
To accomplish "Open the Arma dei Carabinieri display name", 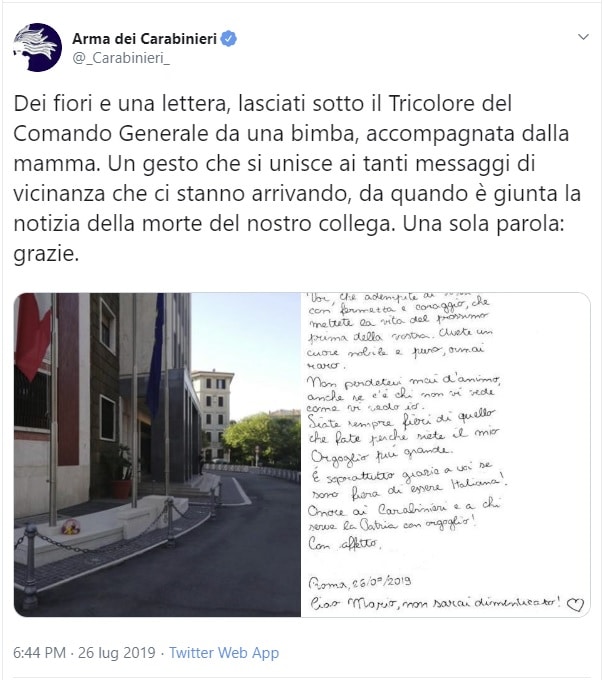I will pyautogui.click(x=144, y=39).
